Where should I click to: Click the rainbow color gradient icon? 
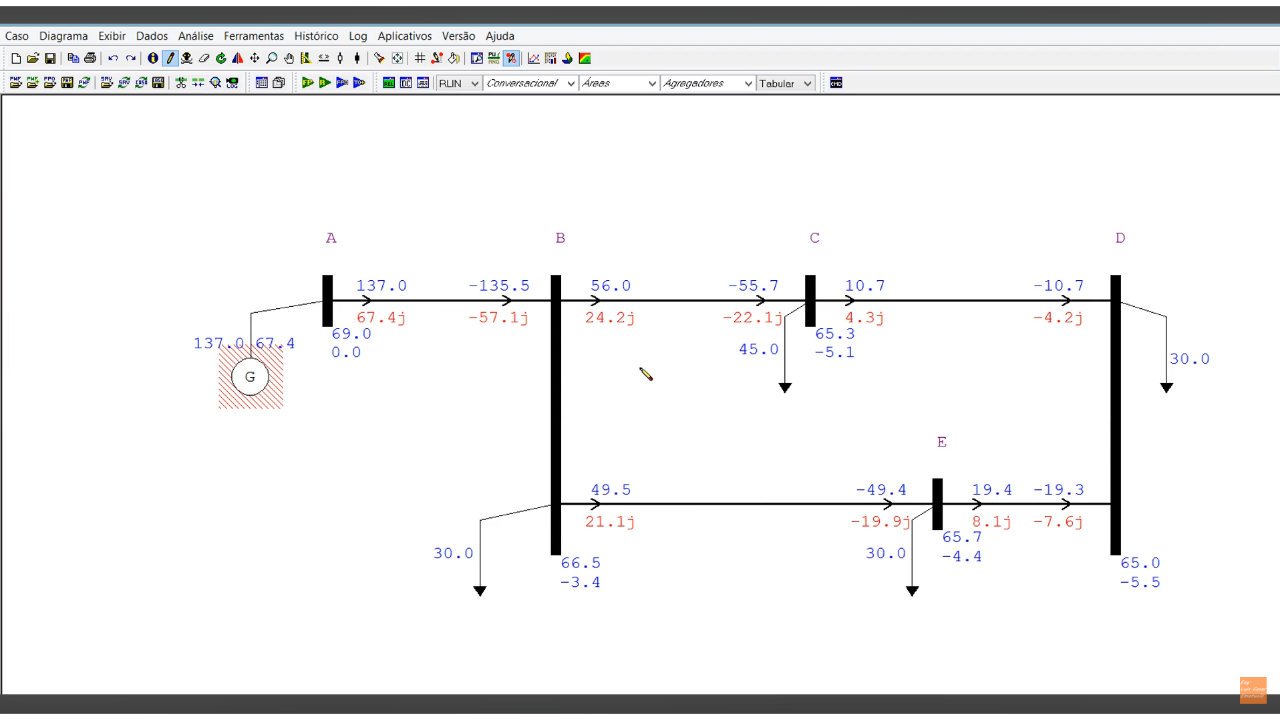click(x=585, y=59)
